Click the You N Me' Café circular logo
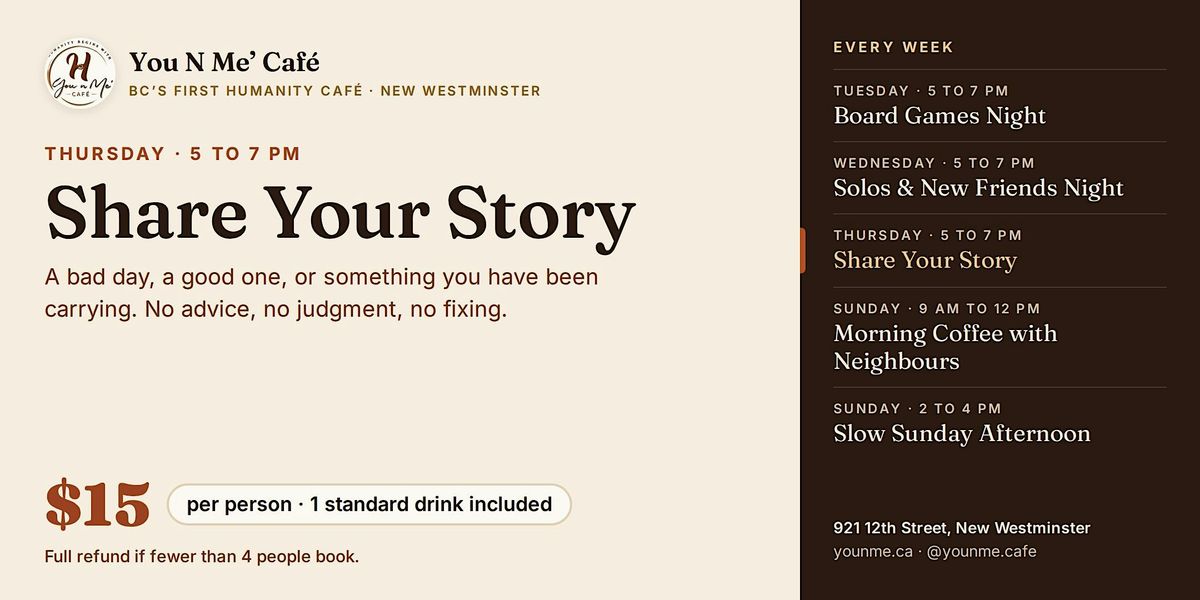Screen dimensions: 1200x600 click(80, 76)
